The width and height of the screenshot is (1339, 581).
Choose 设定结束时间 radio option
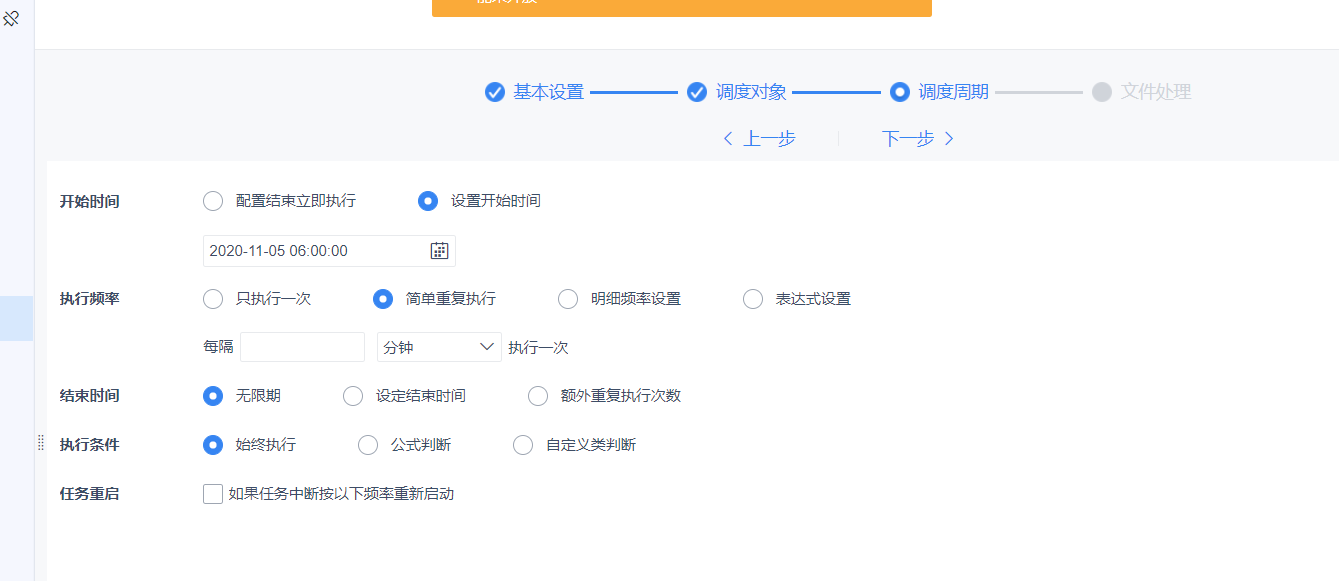click(x=353, y=396)
